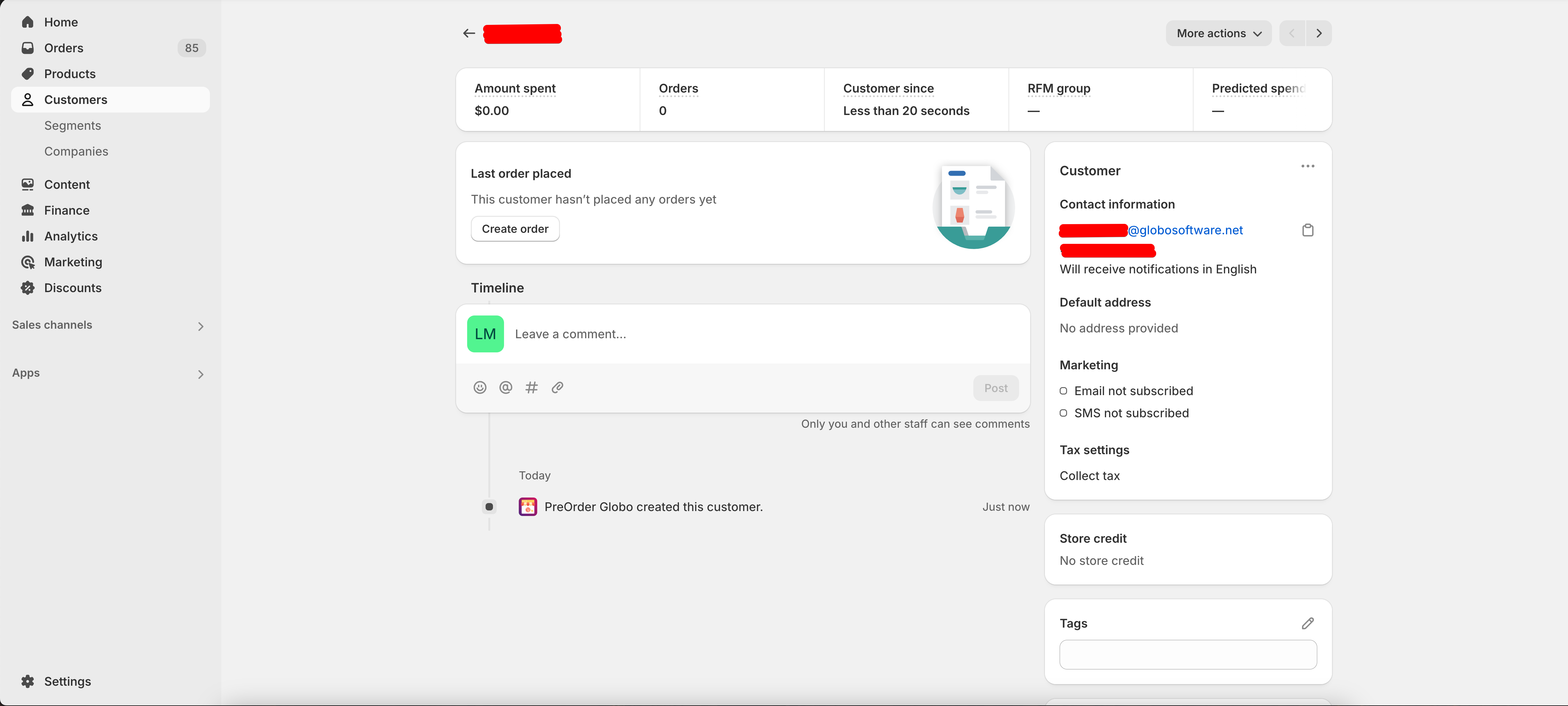Attach file using the paperclip icon
The image size is (1568, 706).
tap(557, 387)
